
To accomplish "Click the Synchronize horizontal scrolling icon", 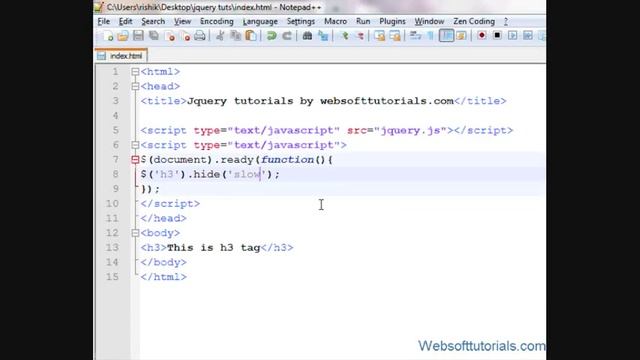I will click(395, 36).
